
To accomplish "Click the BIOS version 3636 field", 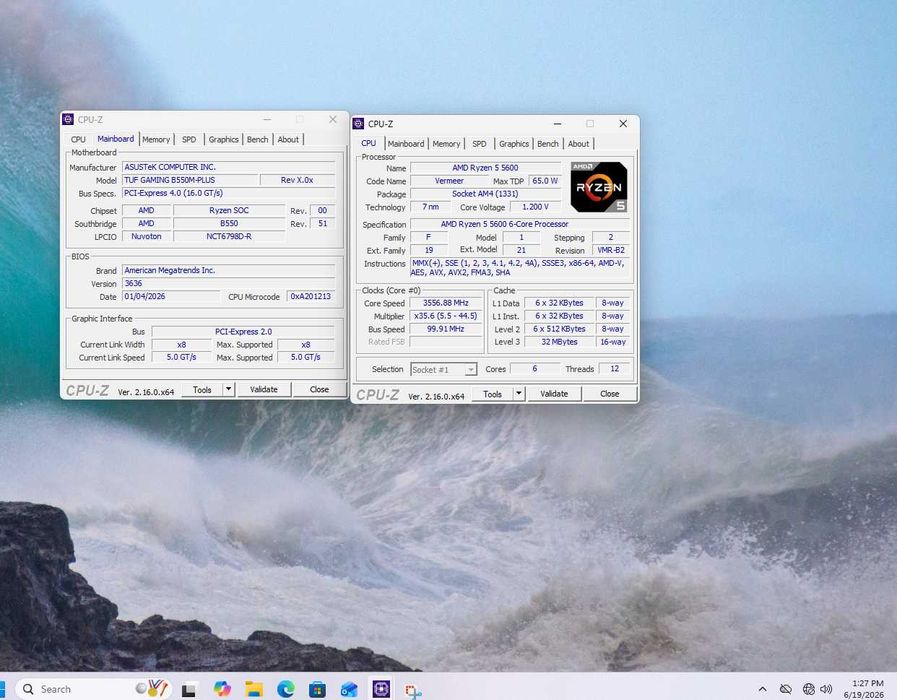I will click(229, 283).
